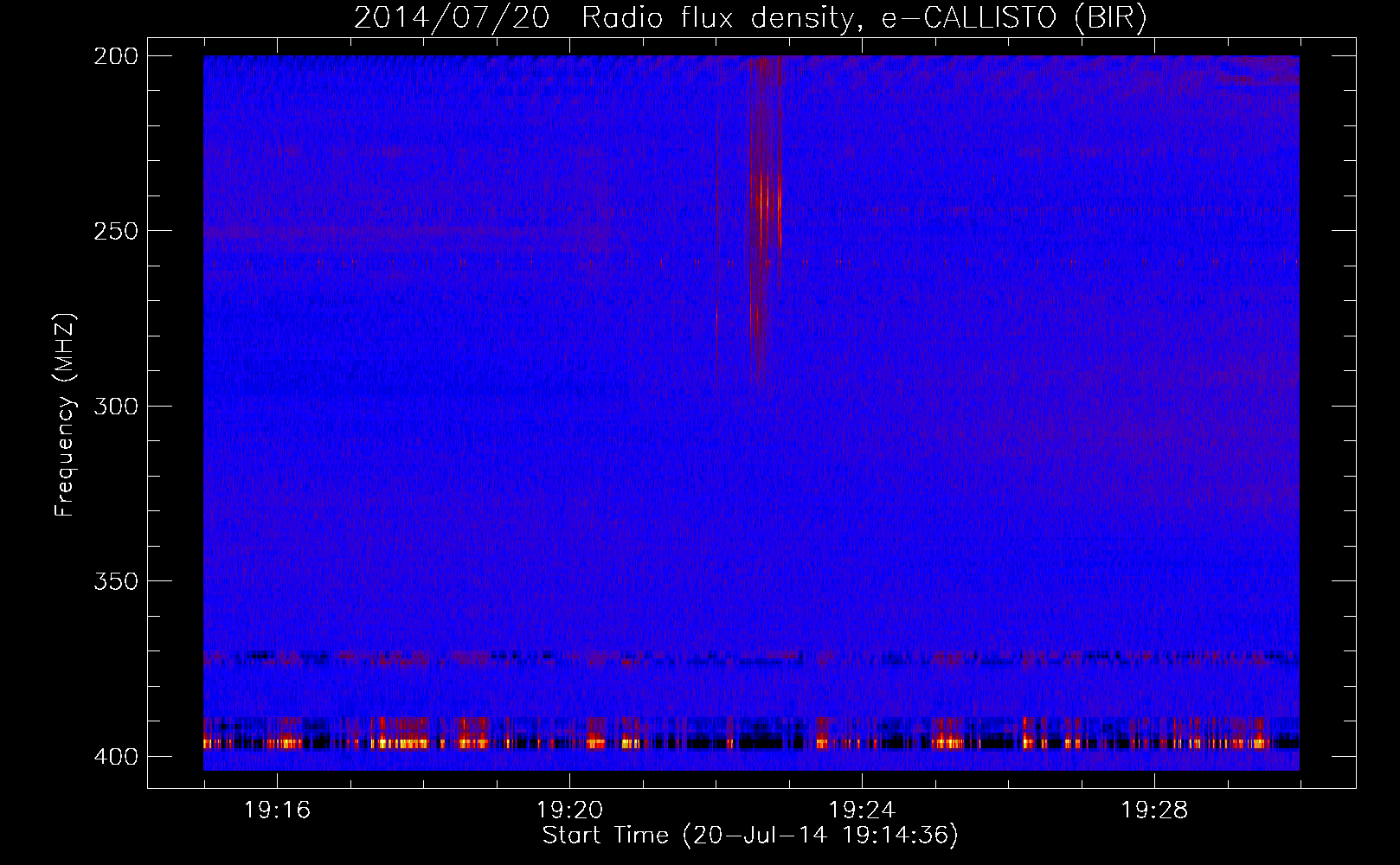Click the plot title '2014/07/20 Radio flux density, e-CALLISTO (BIR)'

click(x=750, y=17)
